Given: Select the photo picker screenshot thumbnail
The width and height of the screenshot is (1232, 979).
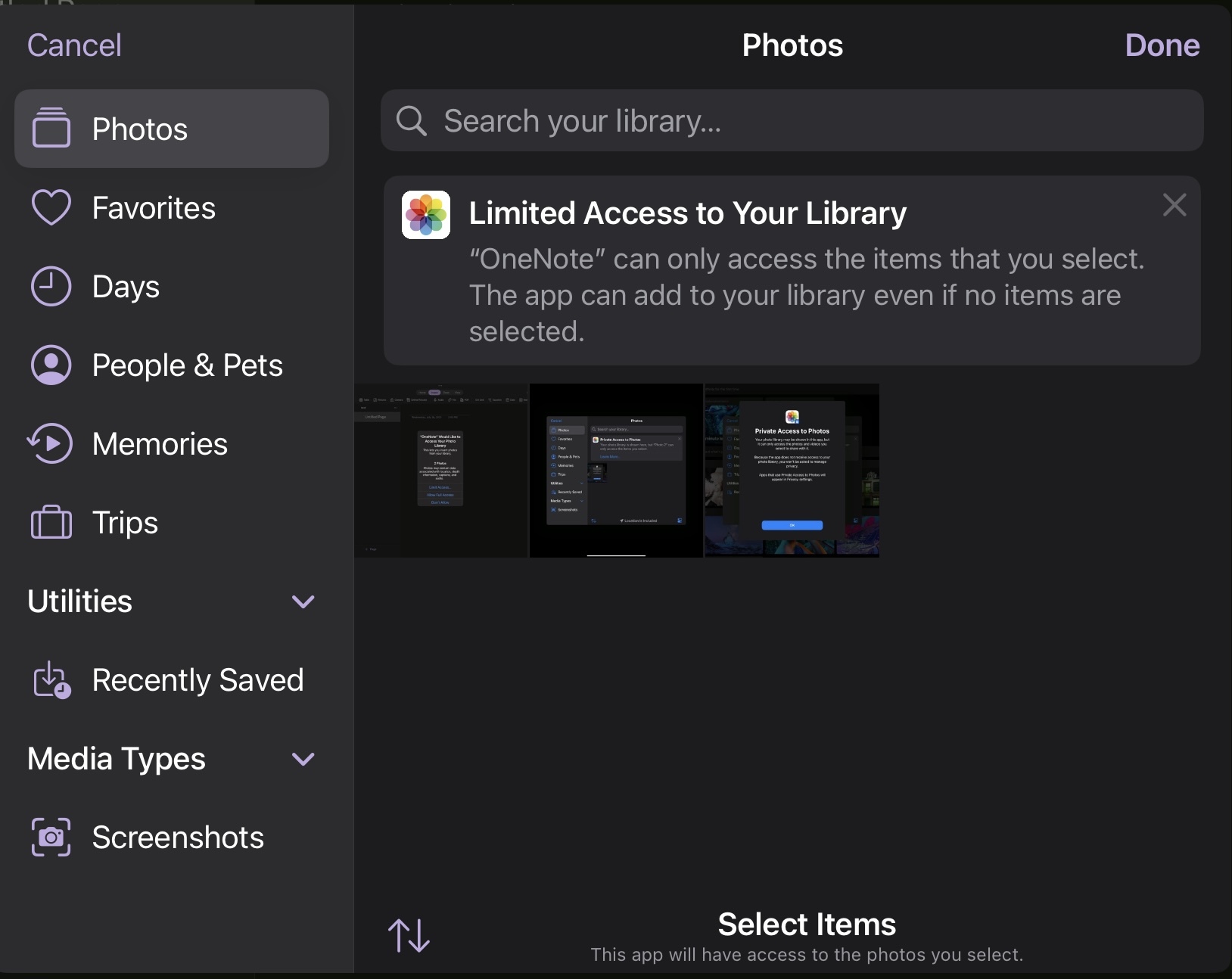Looking at the screenshot, I should pyautogui.click(x=617, y=471).
